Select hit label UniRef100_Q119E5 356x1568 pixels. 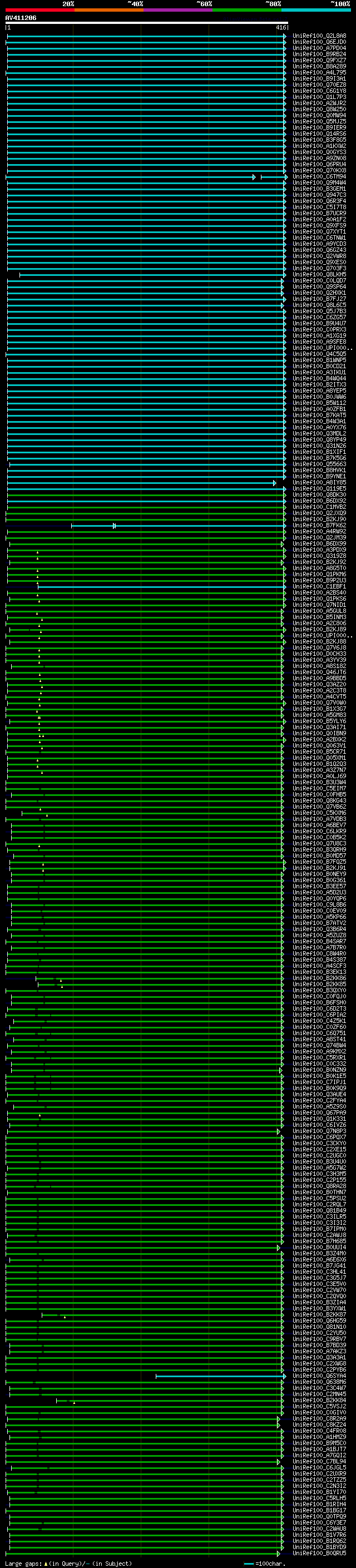coord(319,489)
